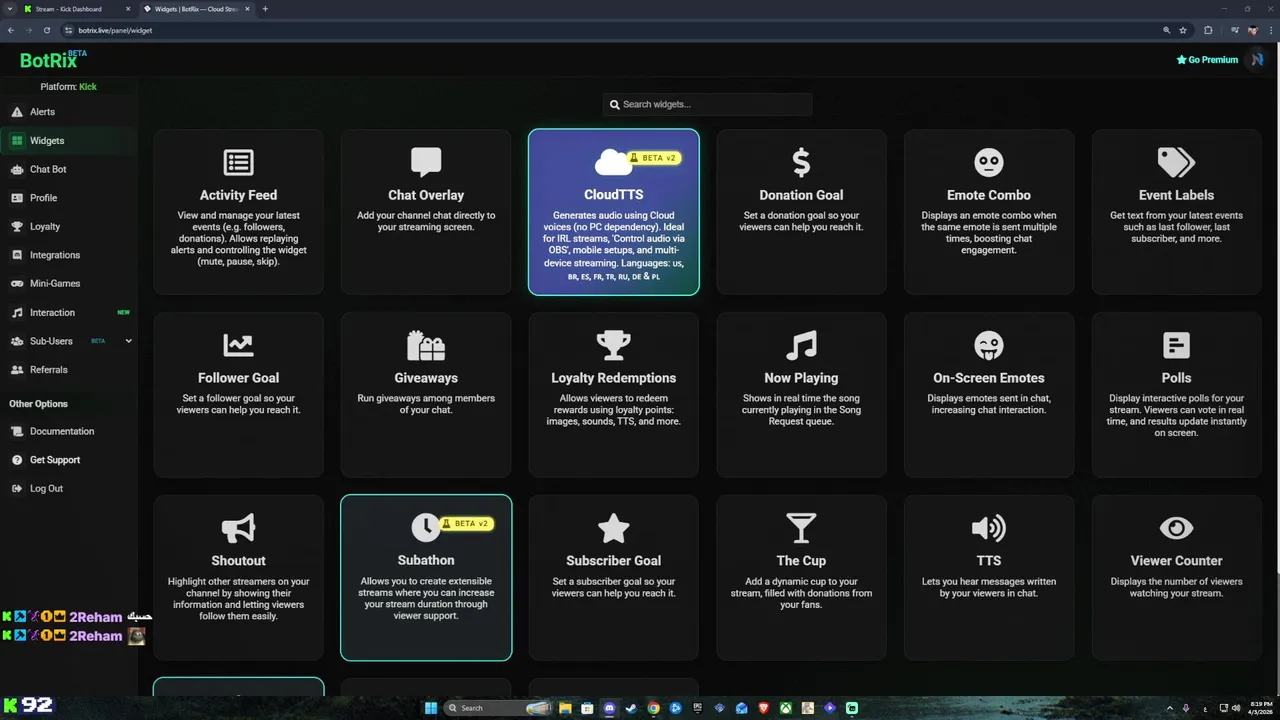Click the BotRix logo

(x=53, y=60)
